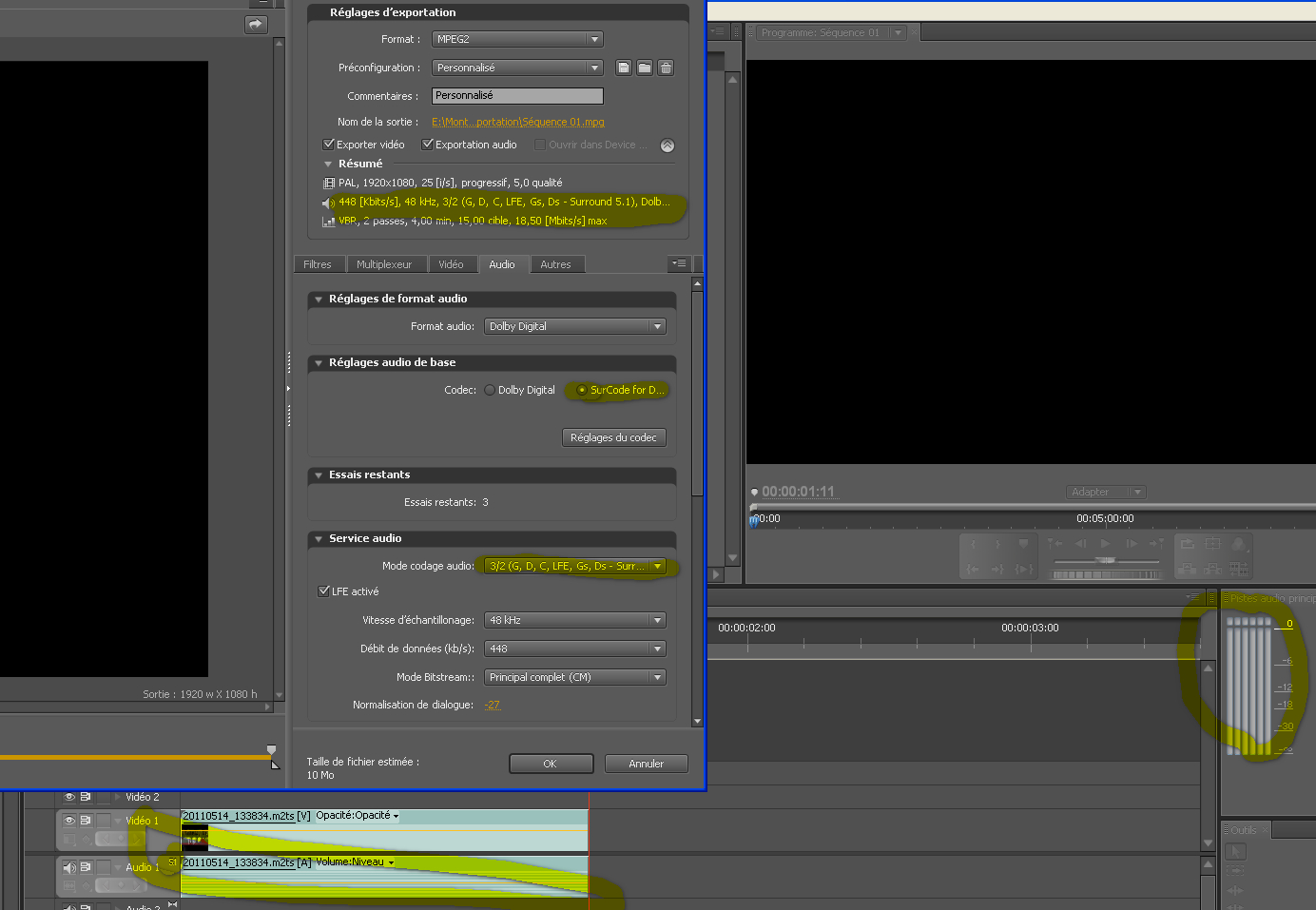Click timecode 00:00:01:11 in Programme monitor
The width and height of the screenshot is (1316, 910).
click(x=798, y=492)
